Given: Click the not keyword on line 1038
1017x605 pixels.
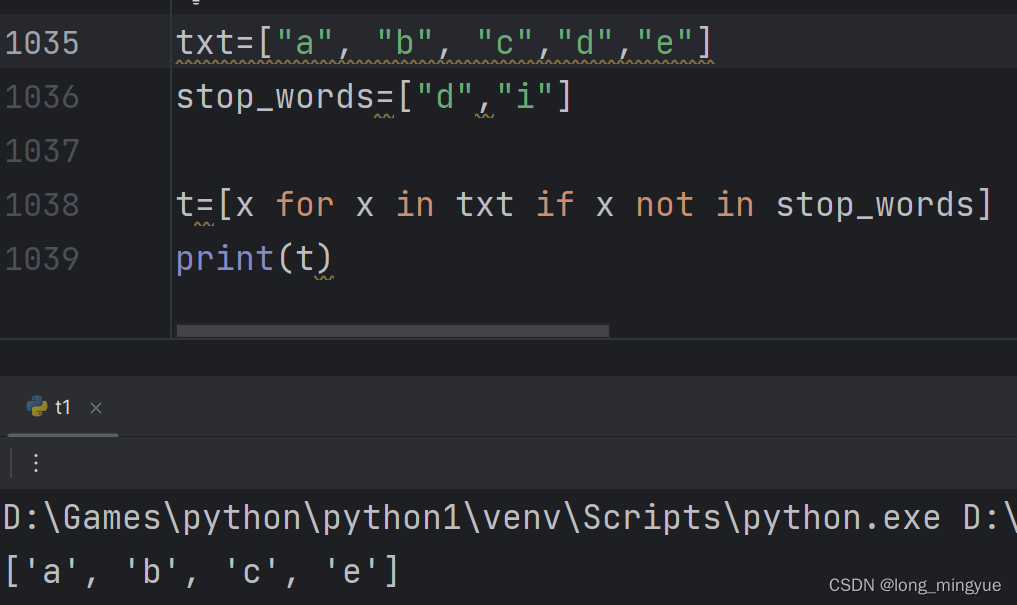Looking at the screenshot, I should pos(664,203).
